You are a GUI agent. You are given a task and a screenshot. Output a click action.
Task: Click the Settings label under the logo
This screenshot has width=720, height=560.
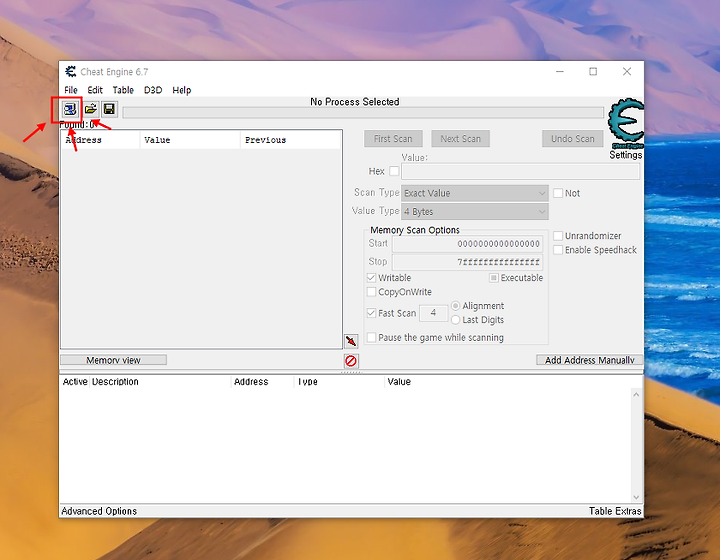625,155
